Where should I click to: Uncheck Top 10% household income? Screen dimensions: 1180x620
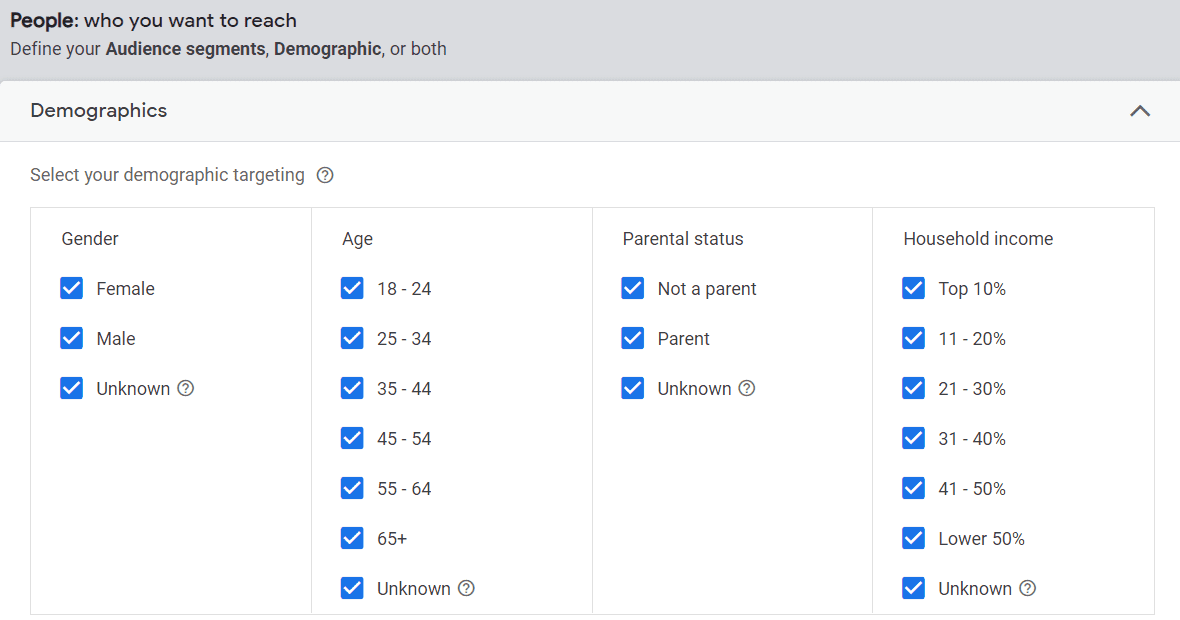coord(914,288)
